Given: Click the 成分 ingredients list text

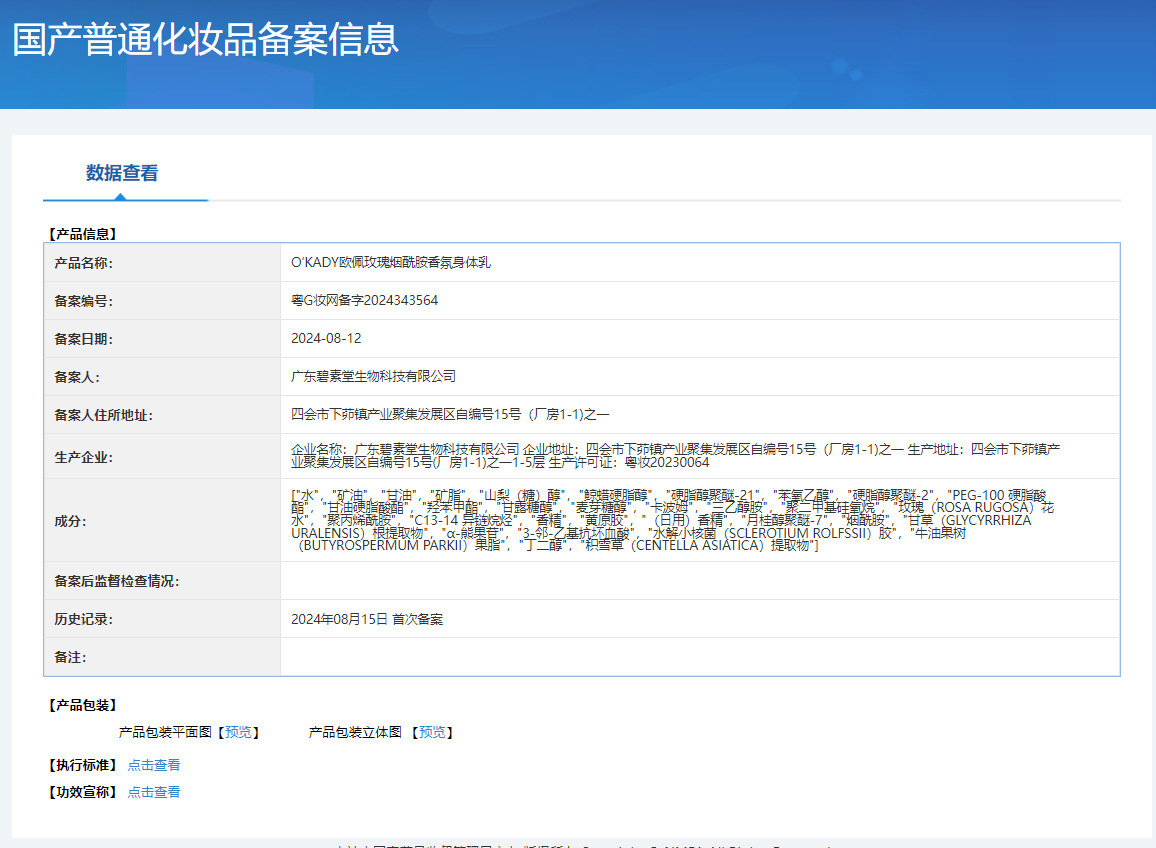Looking at the screenshot, I should (x=672, y=520).
